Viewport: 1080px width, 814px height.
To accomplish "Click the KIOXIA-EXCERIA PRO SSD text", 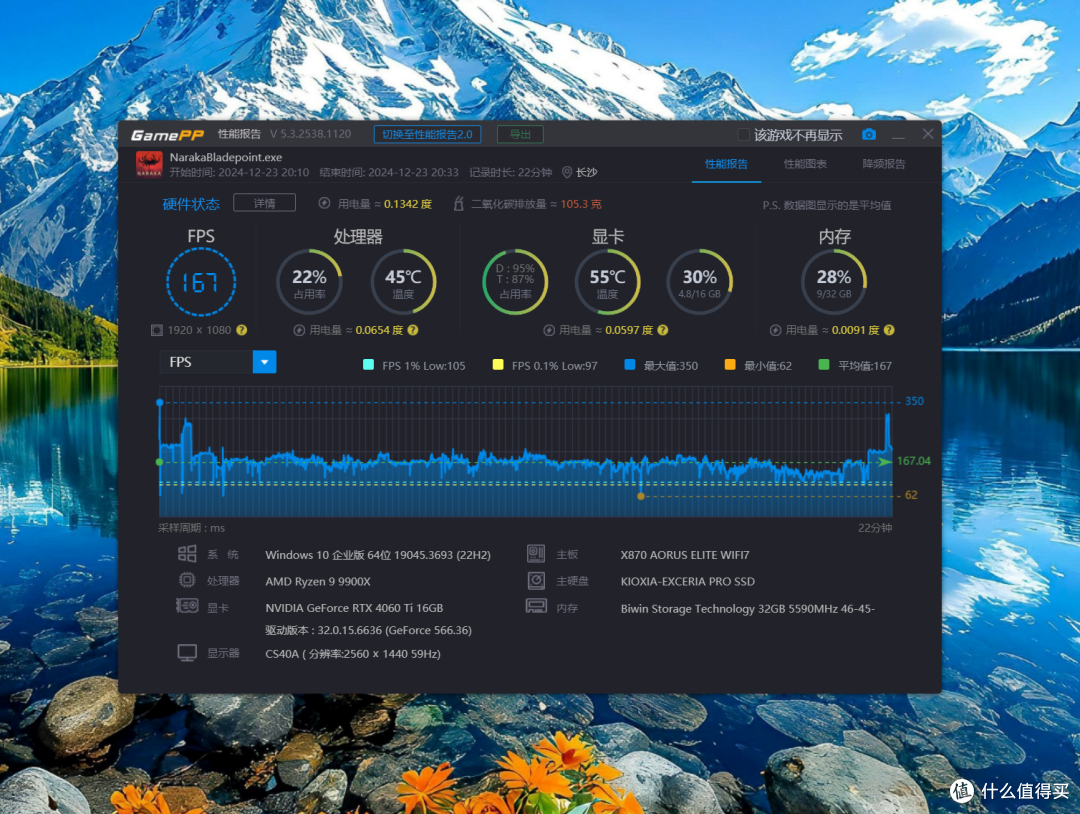I will (x=687, y=581).
